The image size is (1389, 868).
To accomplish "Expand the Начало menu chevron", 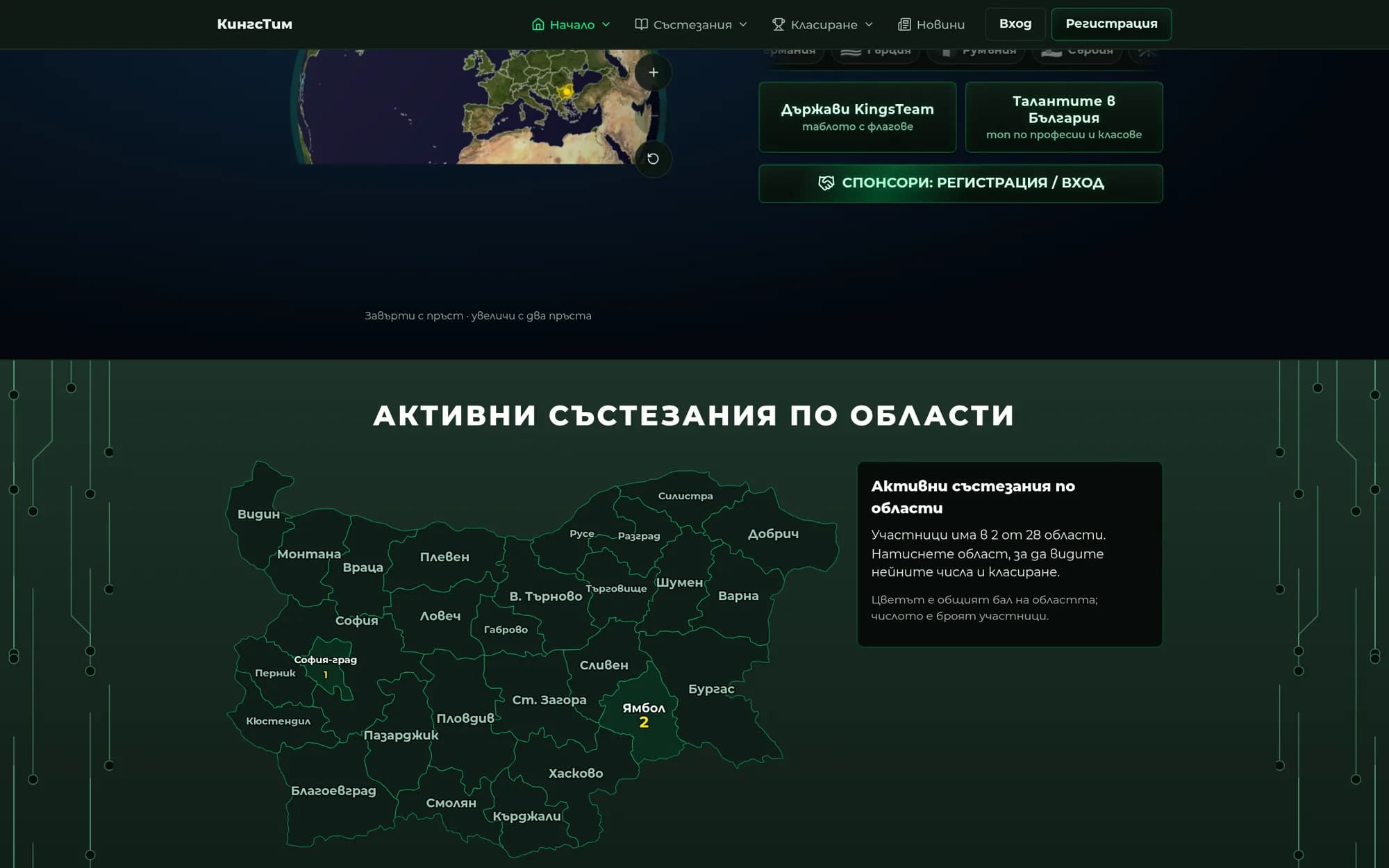I will 606,24.
